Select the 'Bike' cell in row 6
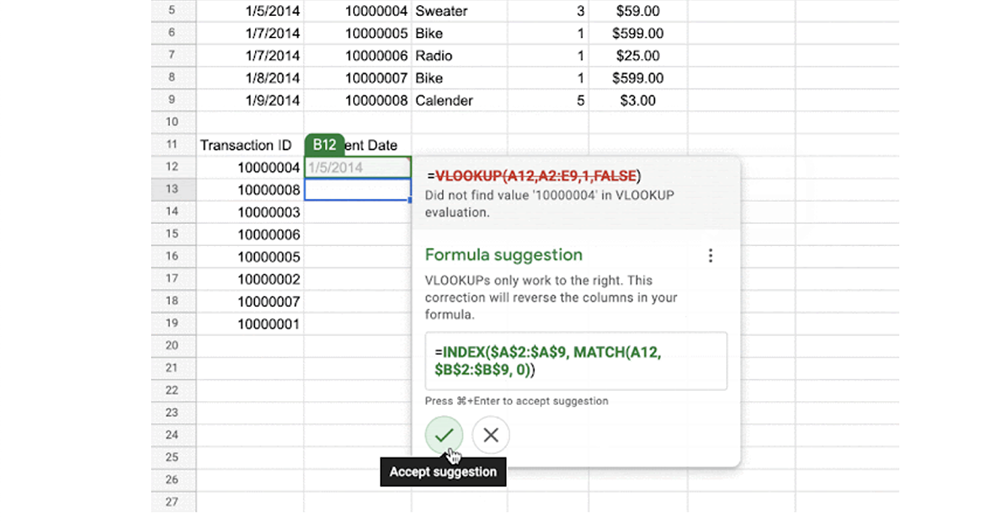 (459, 33)
